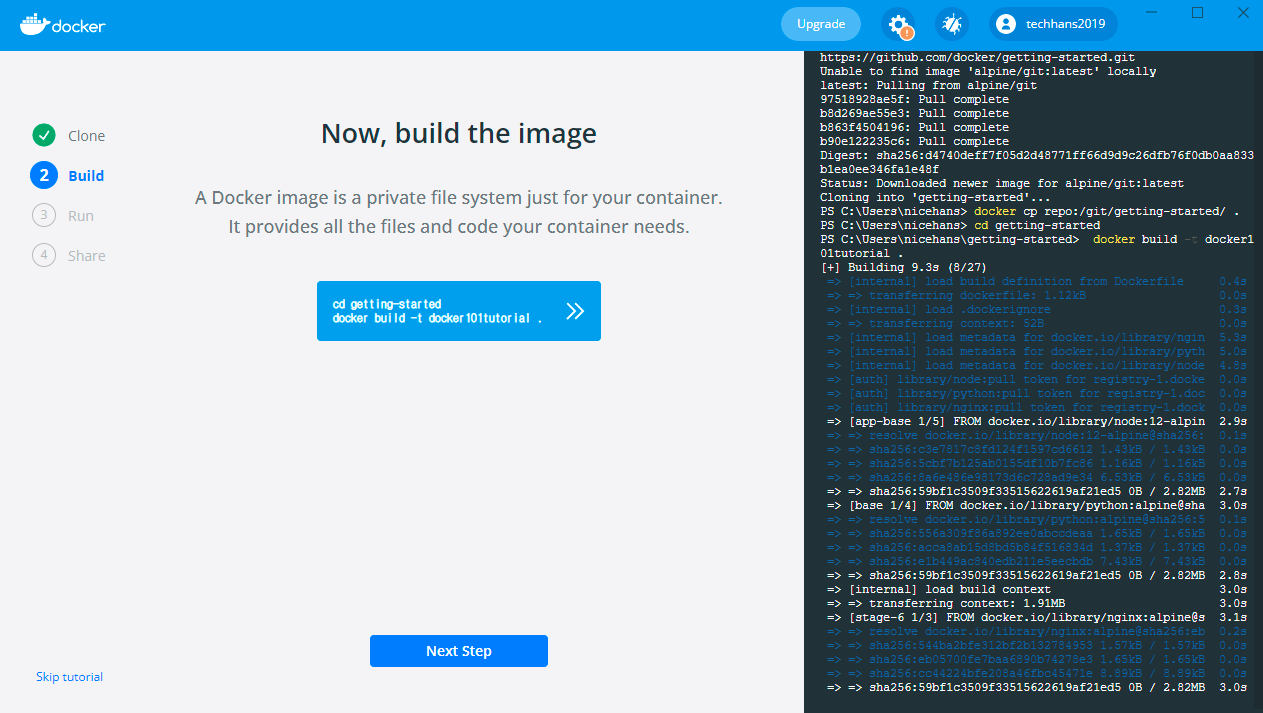Click the getting-started.git URL in terminal
Viewport: 1263px width, 713px height.
(x=977, y=58)
